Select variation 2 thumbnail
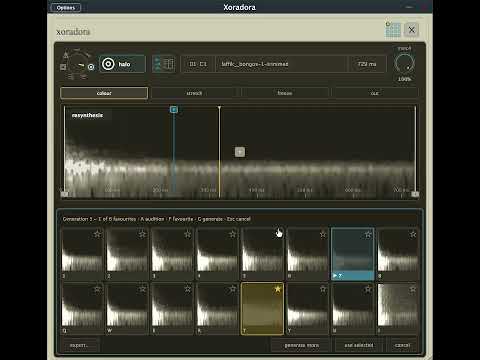 click(x=127, y=254)
